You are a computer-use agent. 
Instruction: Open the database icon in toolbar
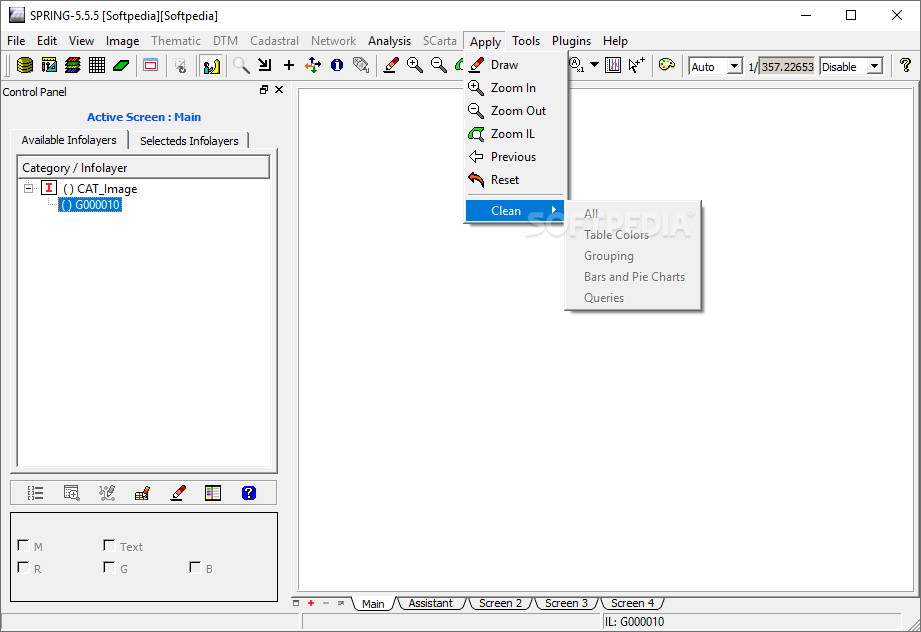click(25, 65)
